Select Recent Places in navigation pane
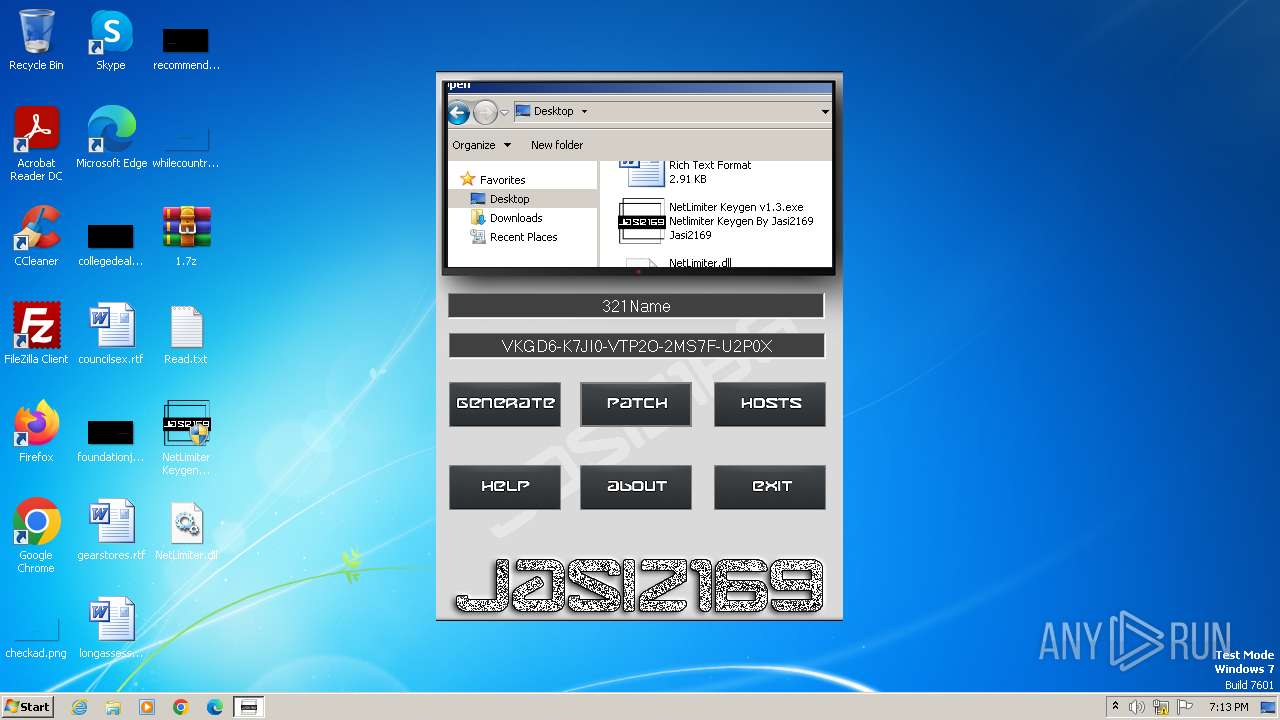The width and height of the screenshot is (1280, 720). pyautogui.click(x=523, y=237)
